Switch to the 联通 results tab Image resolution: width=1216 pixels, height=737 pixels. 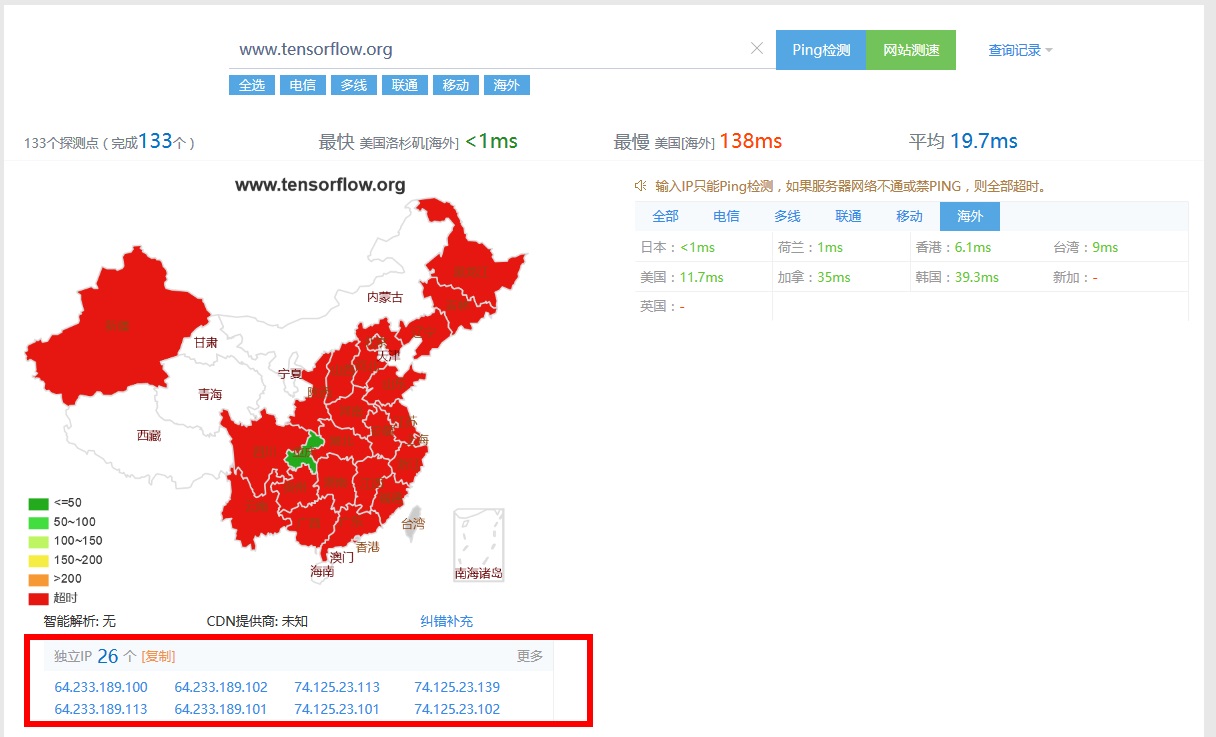pos(848,216)
